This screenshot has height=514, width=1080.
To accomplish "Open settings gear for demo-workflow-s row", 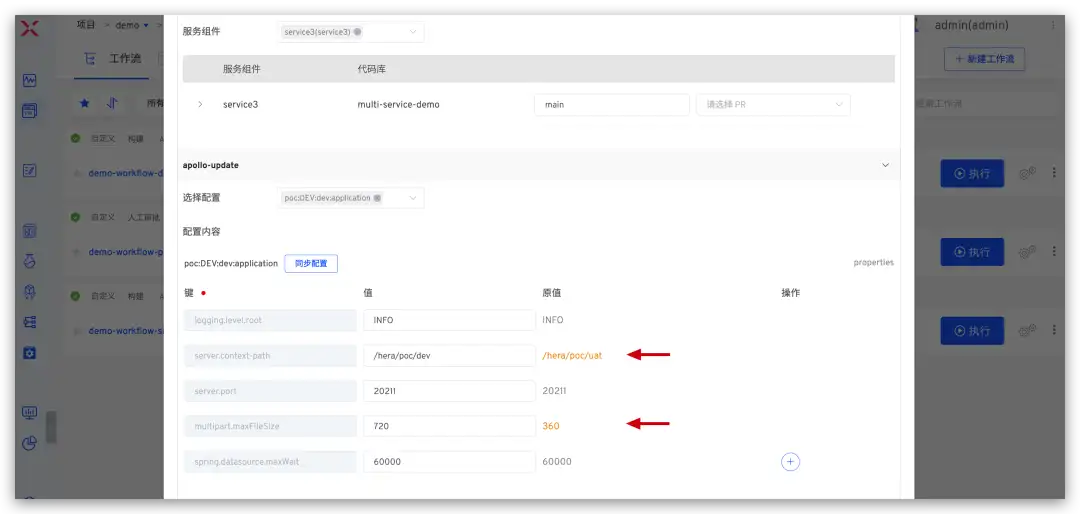I will pyautogui.click(x=1028, y=331).
